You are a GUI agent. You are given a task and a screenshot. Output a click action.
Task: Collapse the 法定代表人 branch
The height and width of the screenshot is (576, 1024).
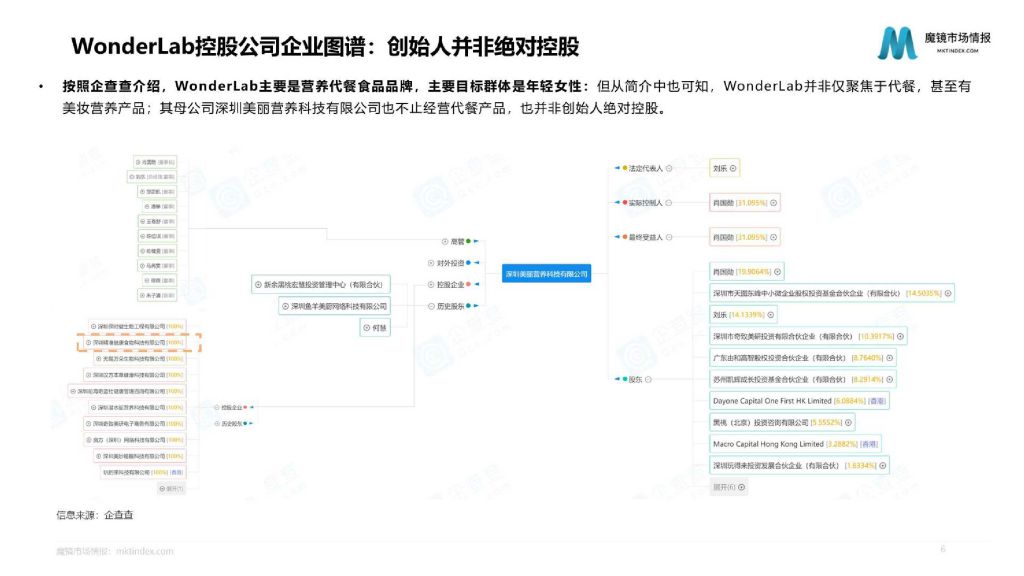pos(669,168)
